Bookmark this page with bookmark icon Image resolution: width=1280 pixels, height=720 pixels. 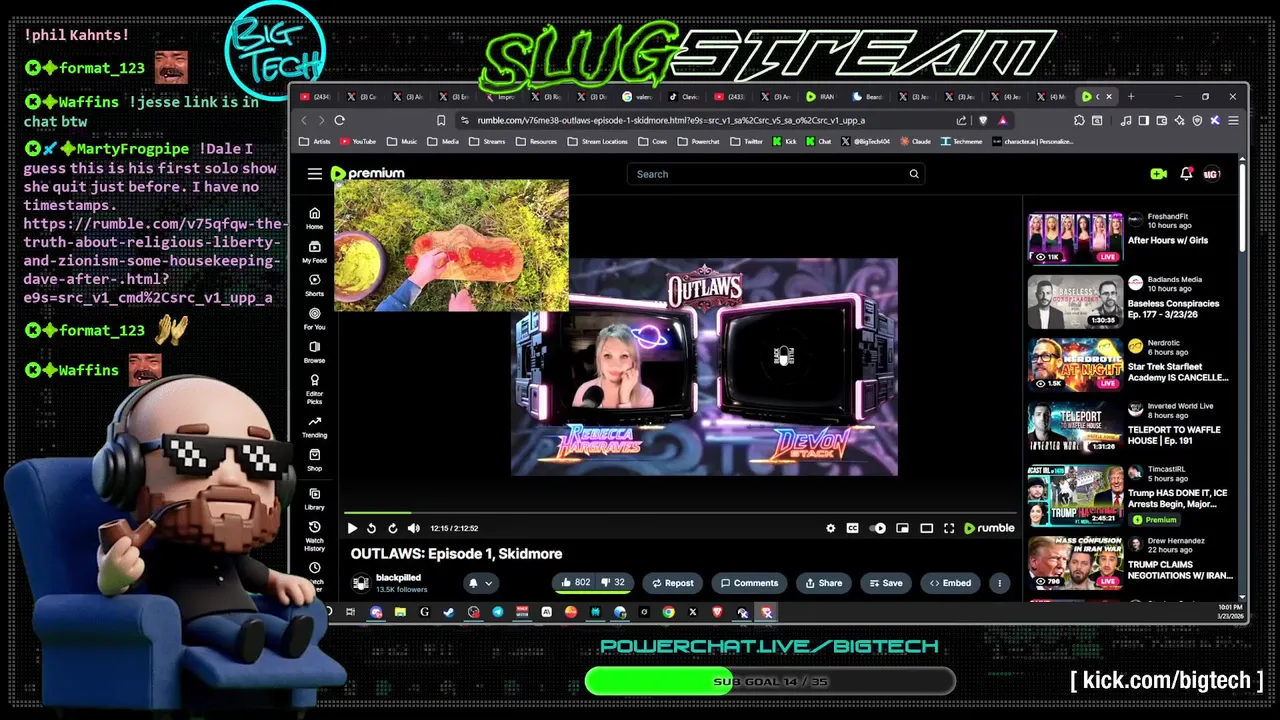pos(441,120)
